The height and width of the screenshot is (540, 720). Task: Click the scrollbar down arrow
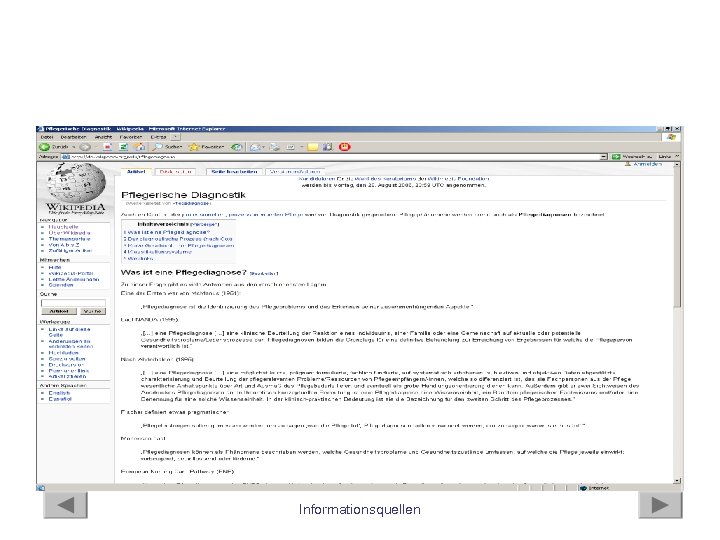(677, 480)
